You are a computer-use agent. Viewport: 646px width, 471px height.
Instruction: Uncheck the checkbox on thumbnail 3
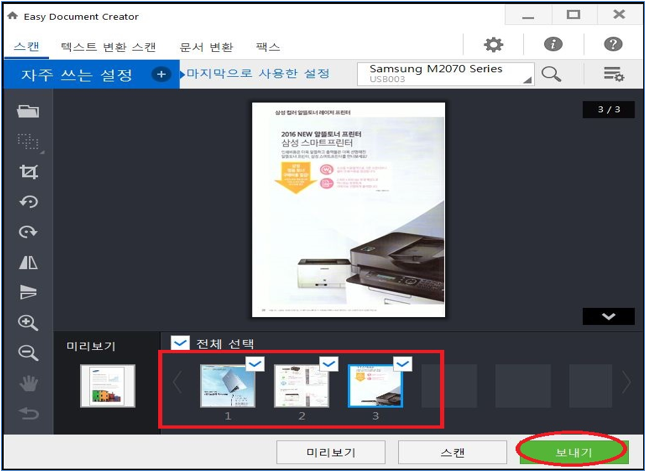click(x=403, y=363)
